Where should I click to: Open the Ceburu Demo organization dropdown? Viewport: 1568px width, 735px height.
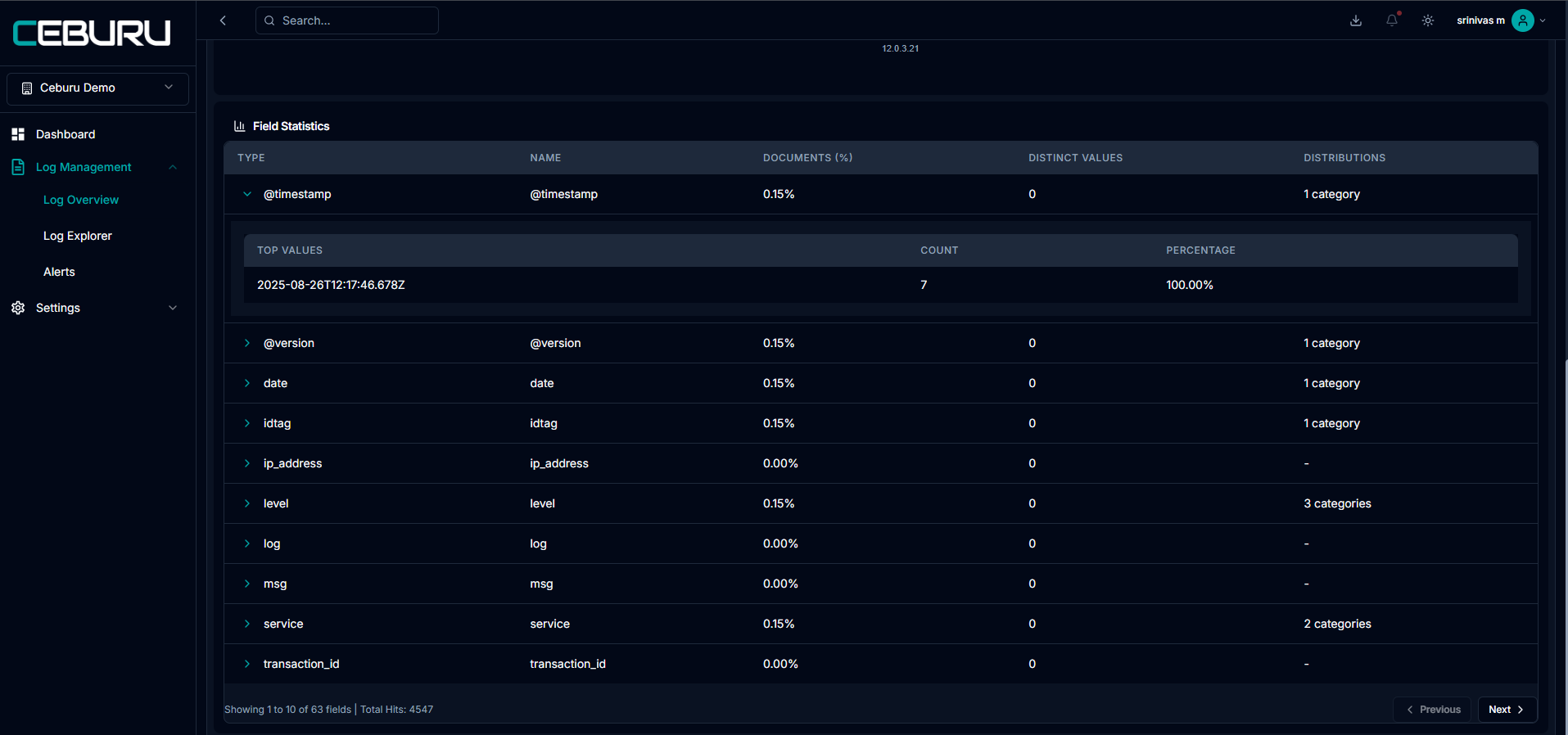coord(97,88)
